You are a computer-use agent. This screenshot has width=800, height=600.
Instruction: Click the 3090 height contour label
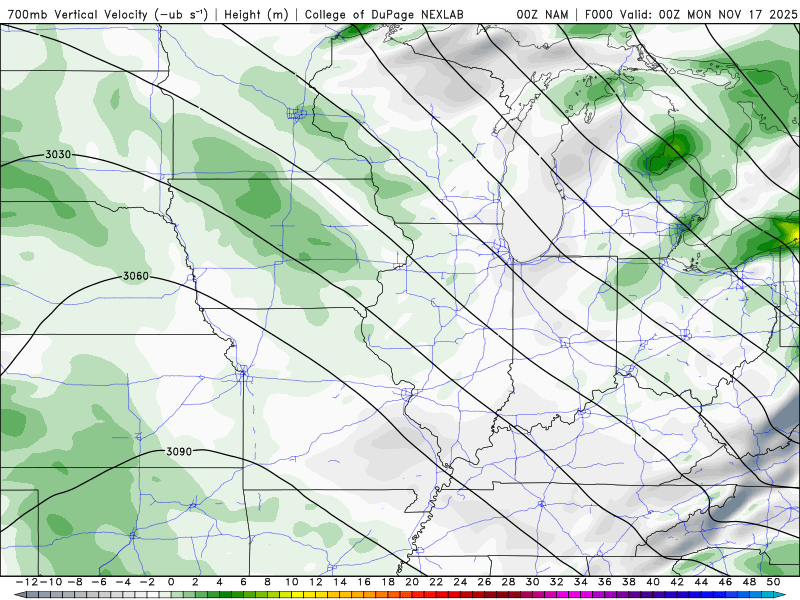[x=179, y=452]
